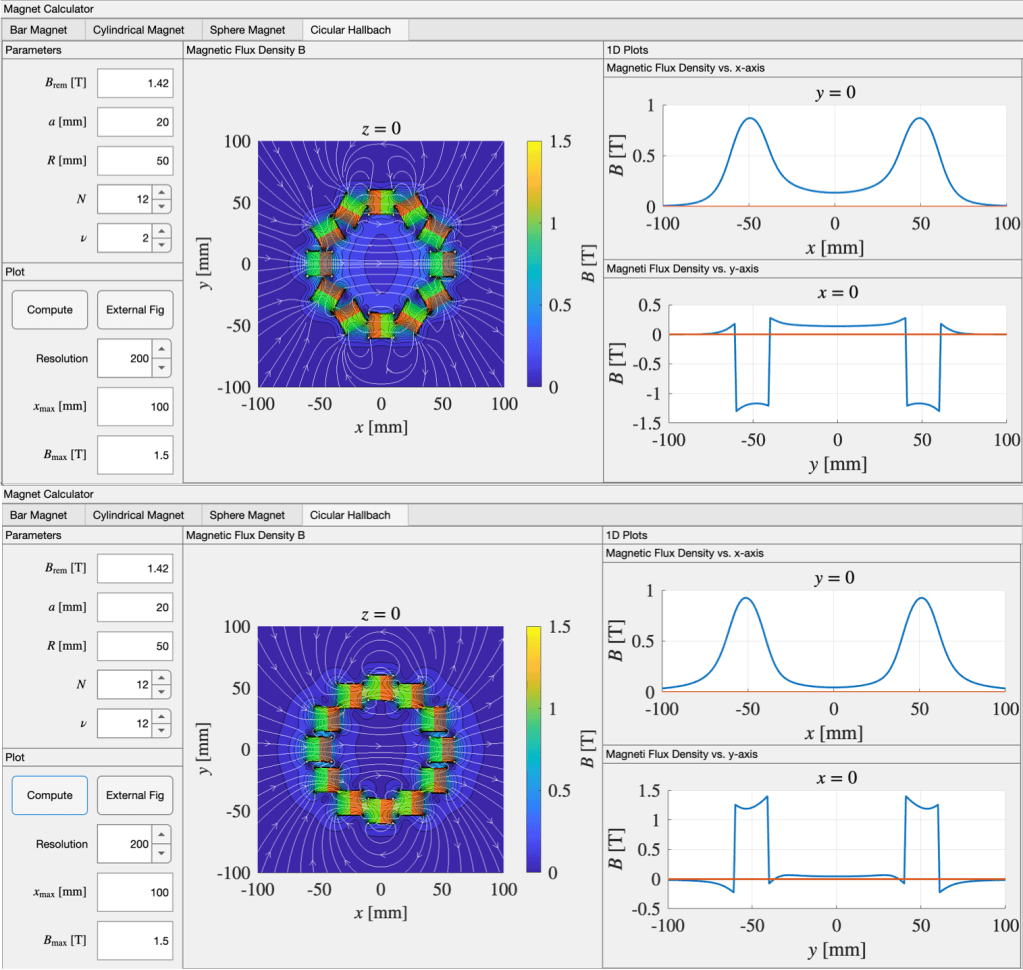Open Cylindrical Magnet tab in lower window

tap(138, 515)
